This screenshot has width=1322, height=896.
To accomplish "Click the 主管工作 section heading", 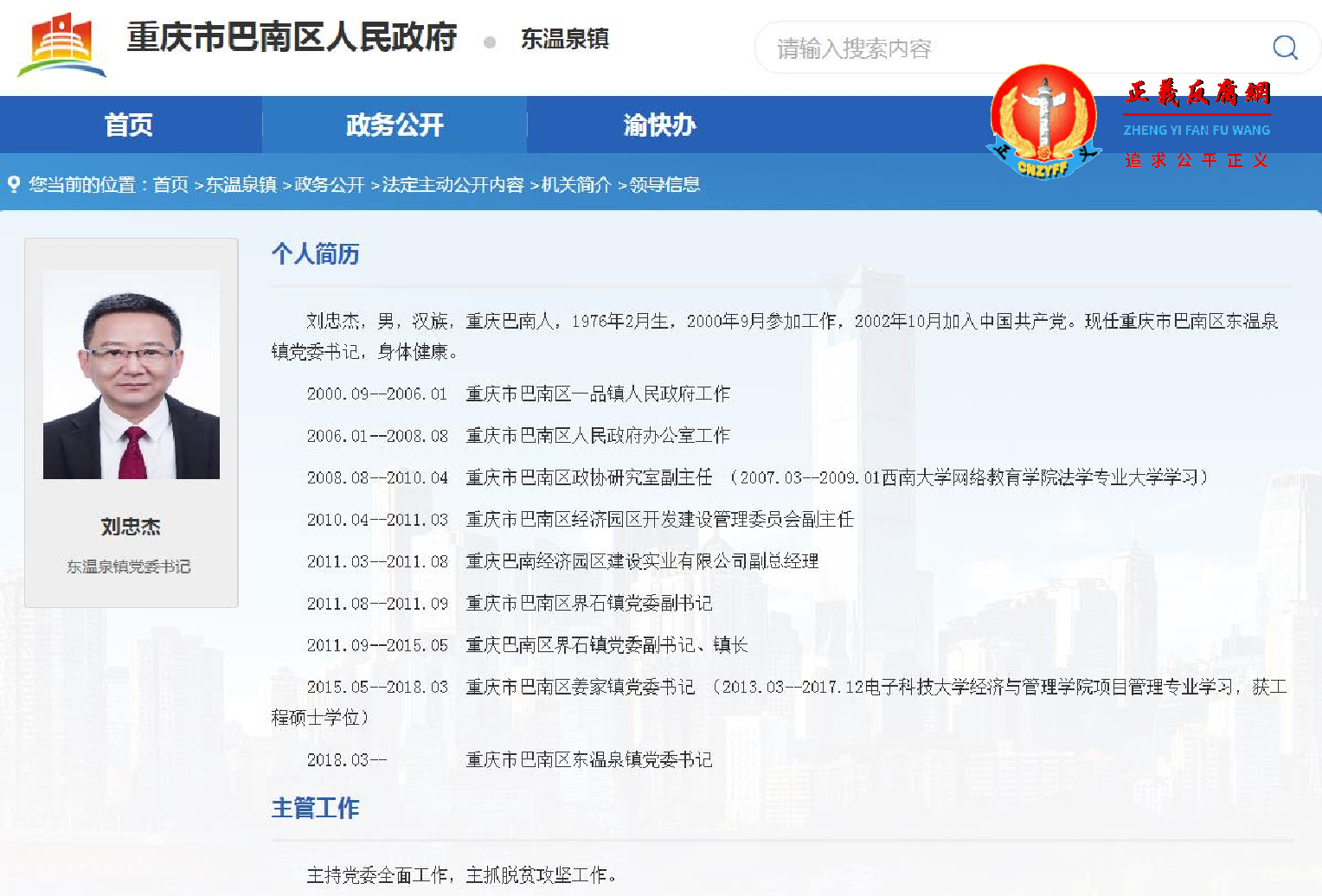I will click(x=315, y=808).
